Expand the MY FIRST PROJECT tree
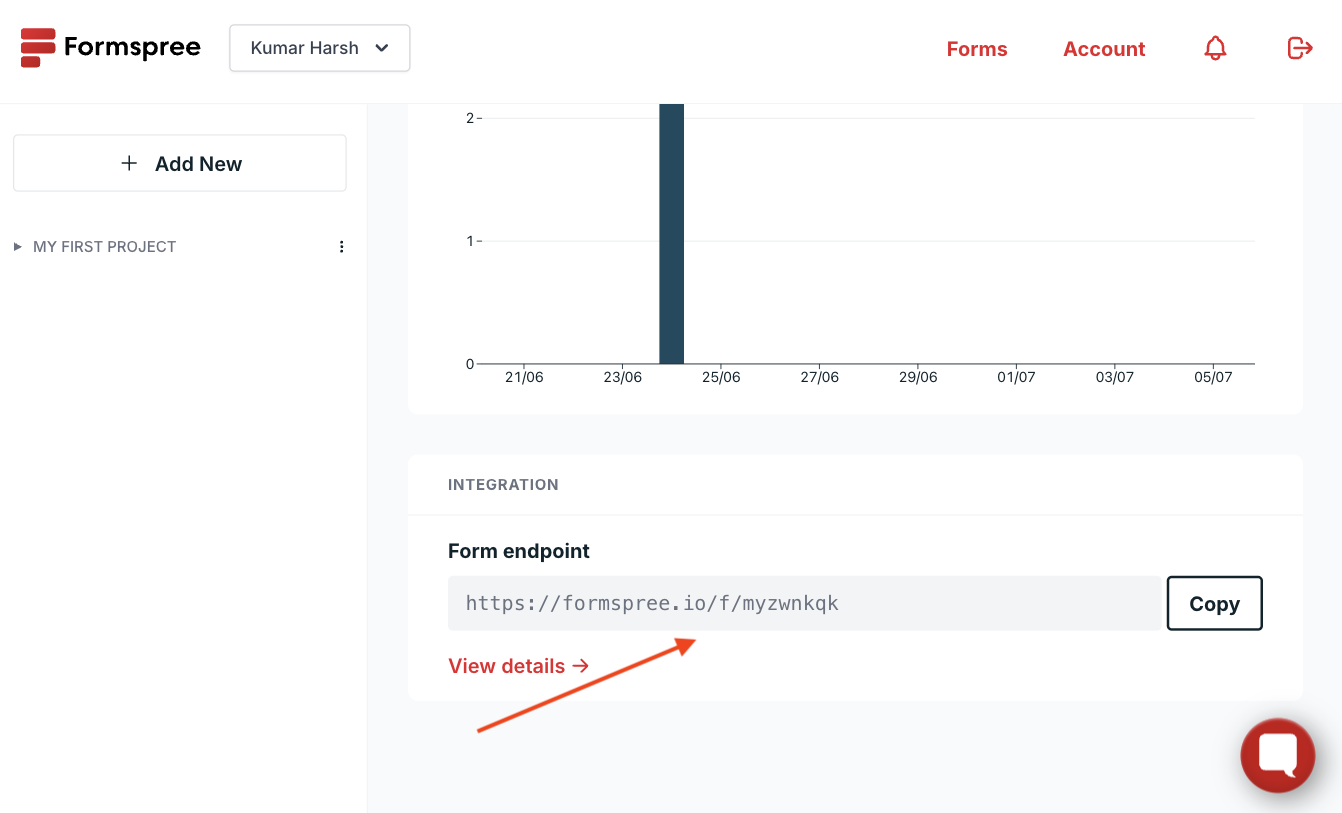Image resolution: width=1342 pixels, height=813 pixels. [16, 246]
